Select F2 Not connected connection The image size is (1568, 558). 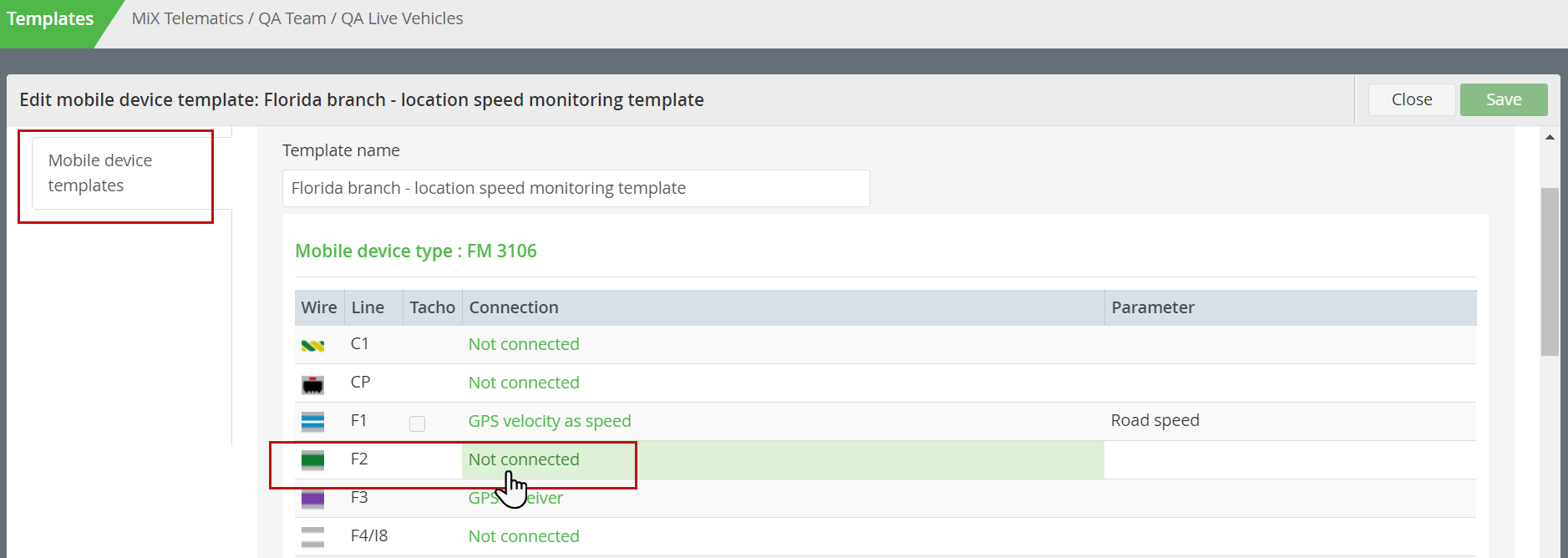[x=523, y=459]
